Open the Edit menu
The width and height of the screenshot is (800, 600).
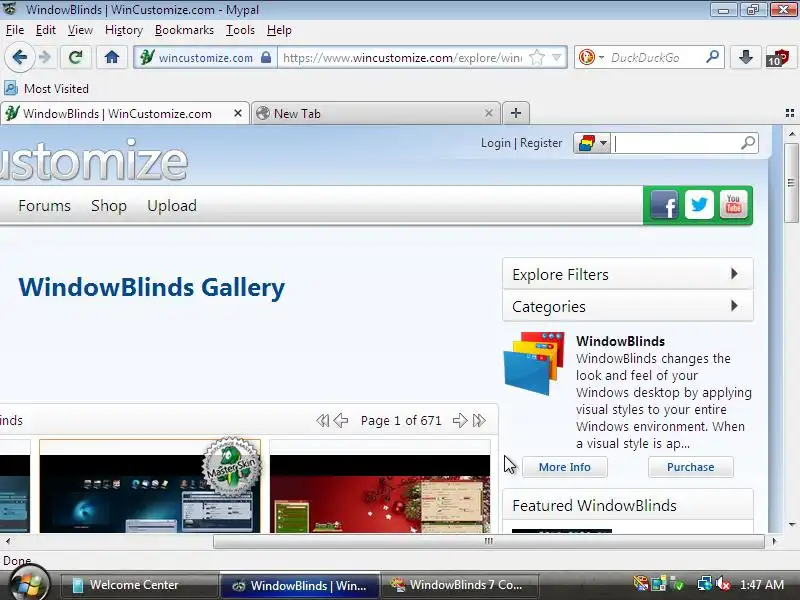pyautogui.click(x=45, y=30)
